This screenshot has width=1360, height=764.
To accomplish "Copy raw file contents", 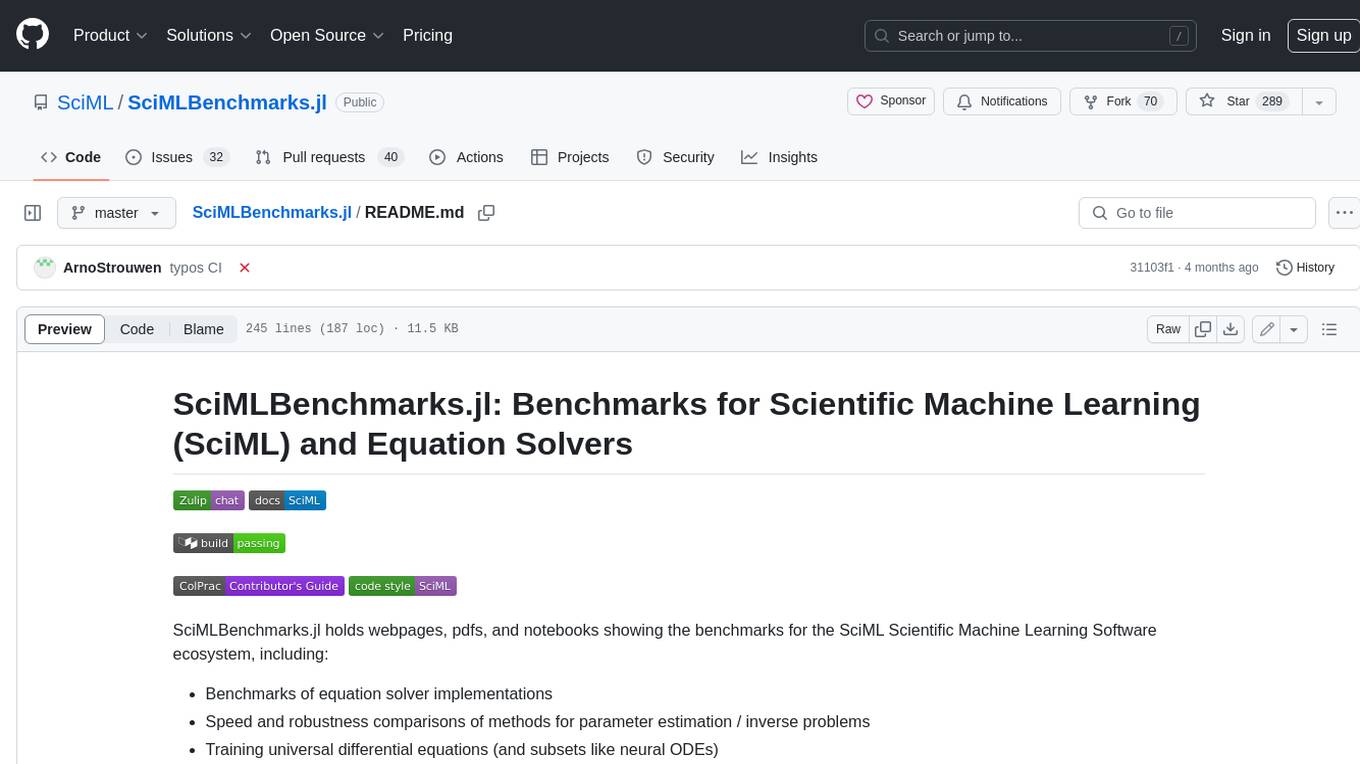I will point(1203,329).
